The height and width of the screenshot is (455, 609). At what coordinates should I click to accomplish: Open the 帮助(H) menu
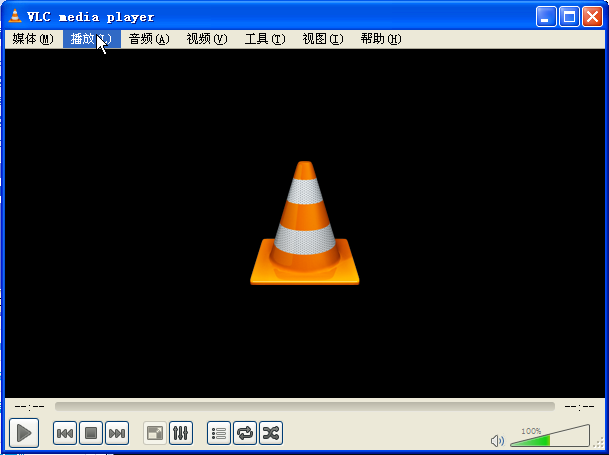tap(381, 39)
